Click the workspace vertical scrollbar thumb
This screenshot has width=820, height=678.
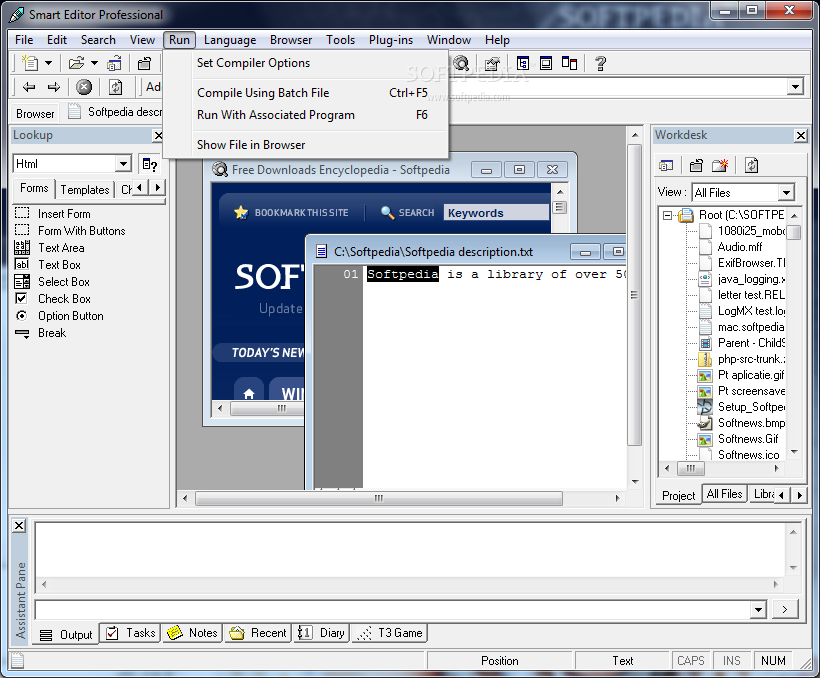634,295
